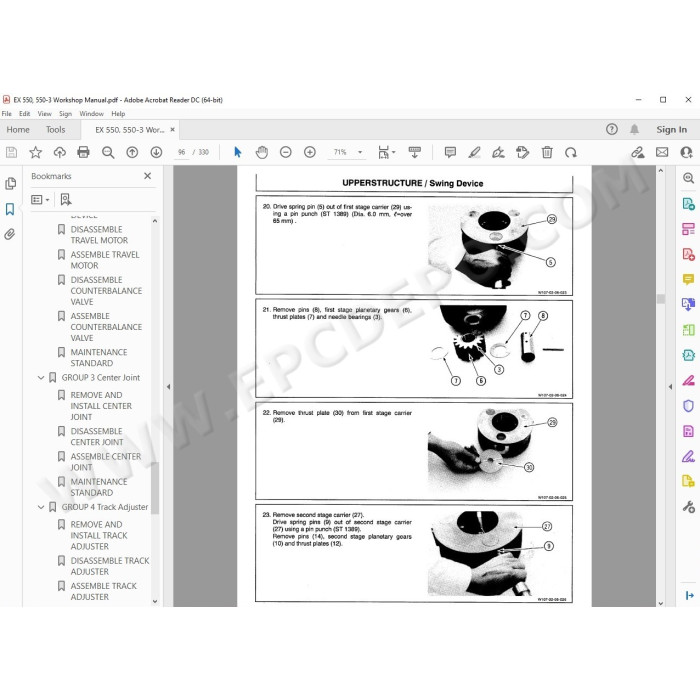Screen dimensions: 700x700
Task: Open DISASSEMBLE COUNTERBALANCE VALVE bookmark
Action: [106, 291]
